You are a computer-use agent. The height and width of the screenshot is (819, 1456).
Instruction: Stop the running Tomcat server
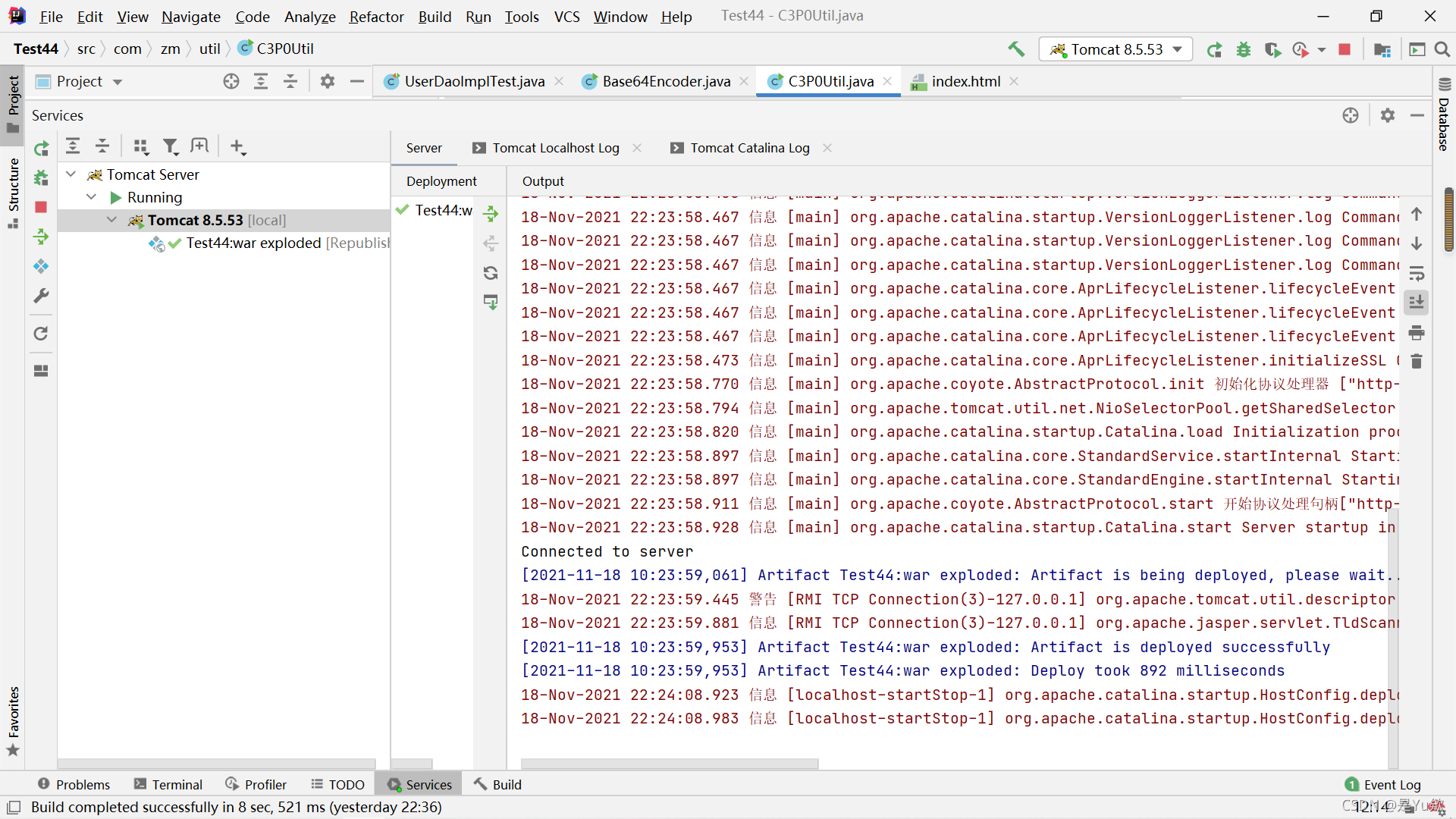(x=1345, y=49)
